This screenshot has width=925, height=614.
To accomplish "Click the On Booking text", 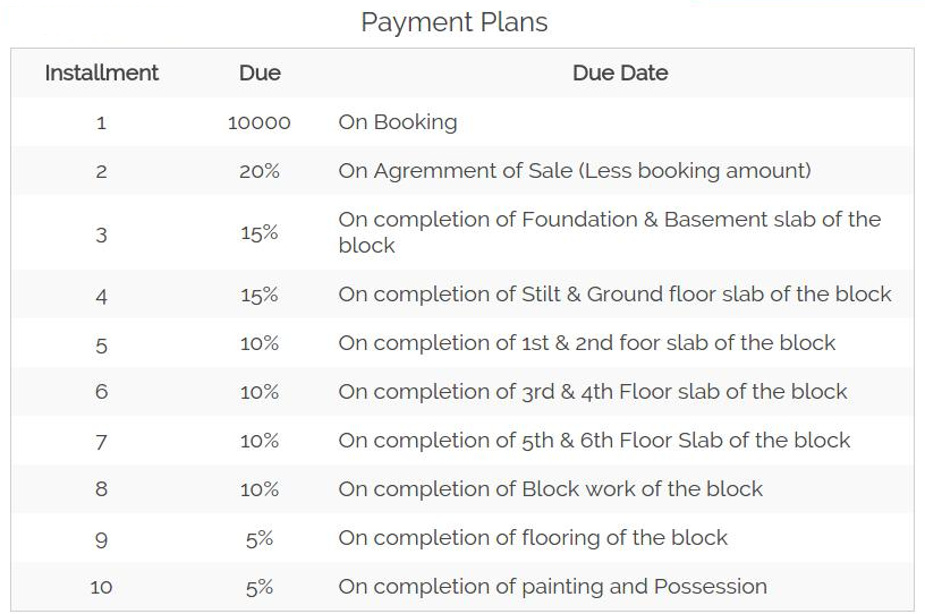I will [x=397, y=122].
